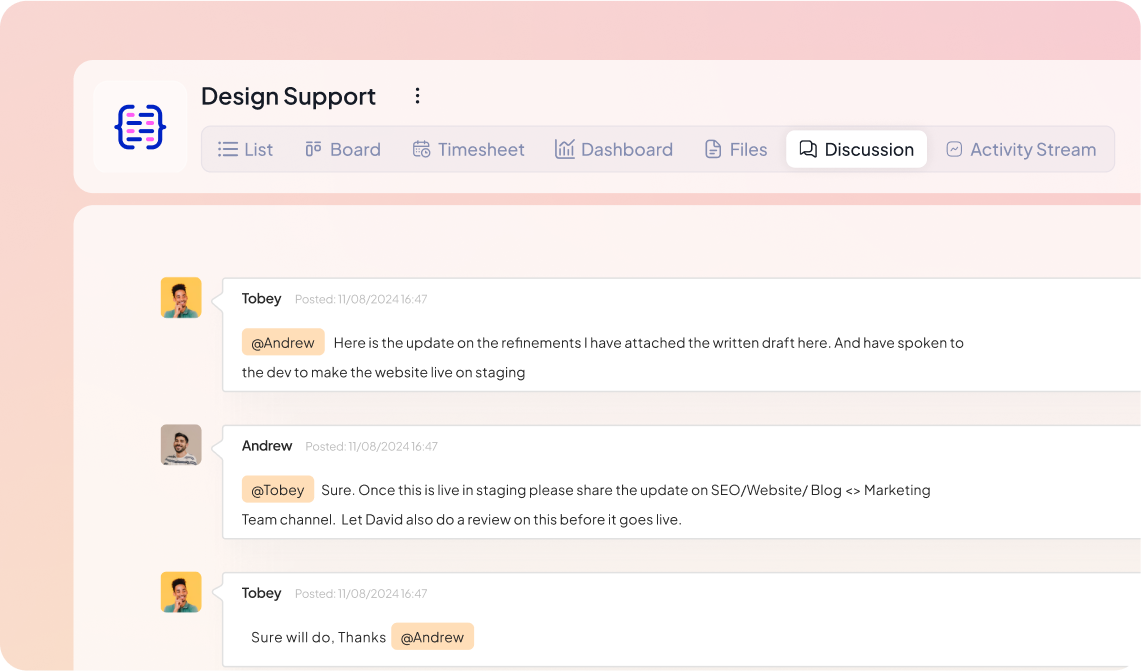
Task: Click Andrew's avatar photo
Action: pos(181,445)
